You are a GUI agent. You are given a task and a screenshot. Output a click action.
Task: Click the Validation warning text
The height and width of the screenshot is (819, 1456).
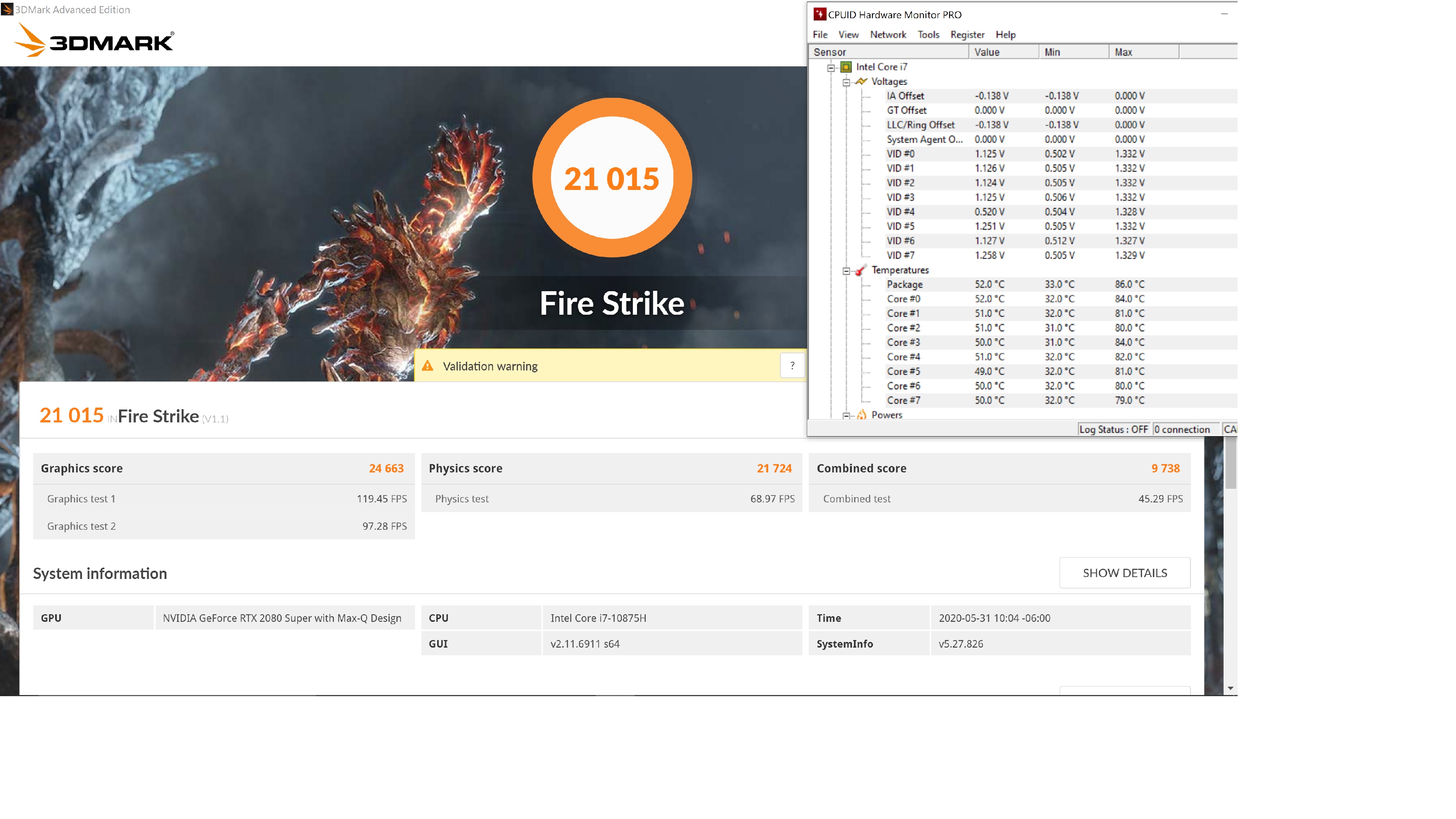[490, 366]
